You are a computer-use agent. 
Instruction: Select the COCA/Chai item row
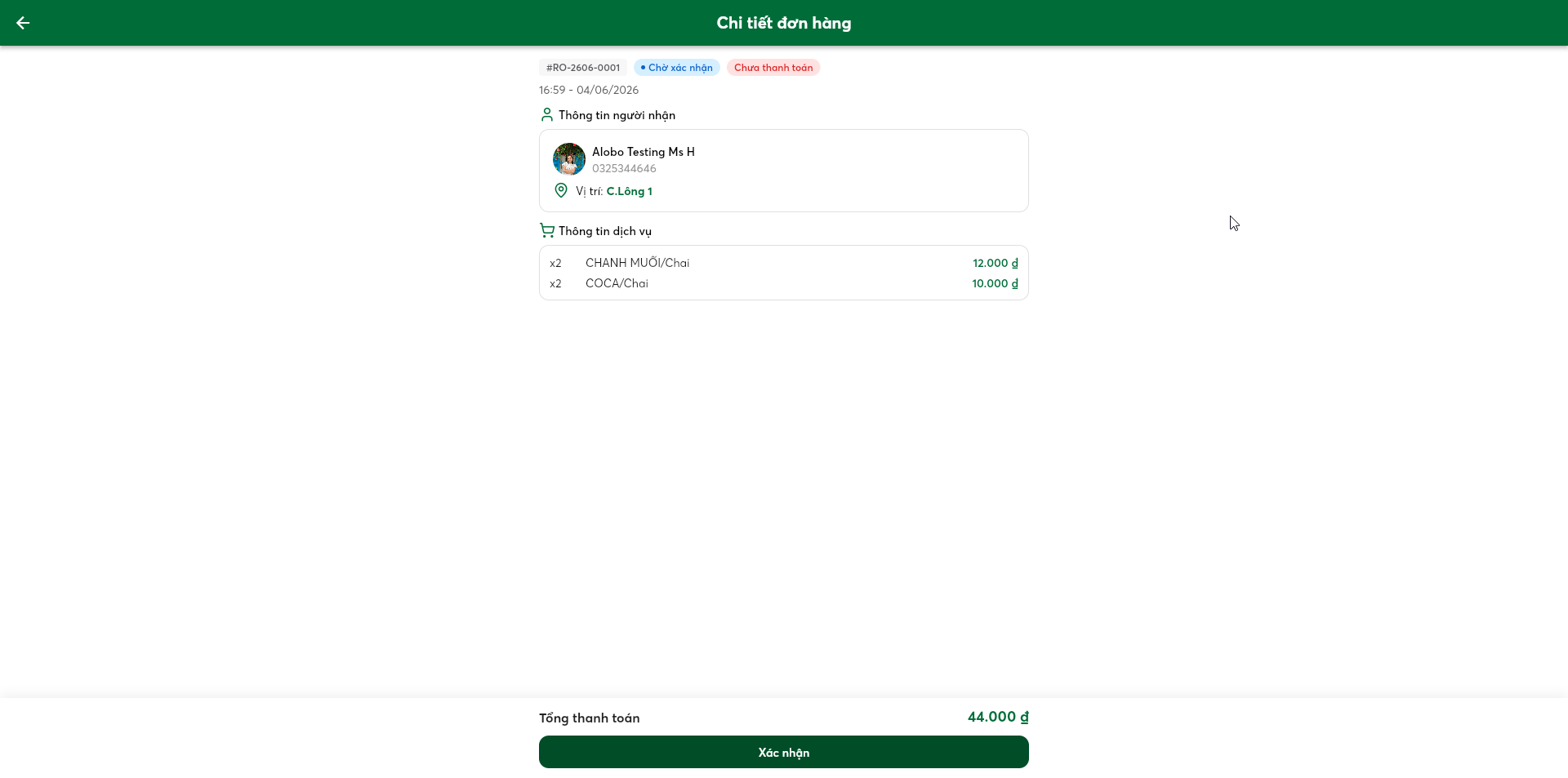pyautogui.click(x=784, y=283)
